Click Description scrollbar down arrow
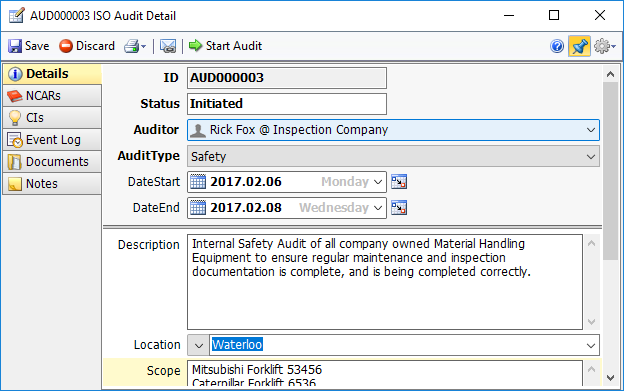Viewport: 624px width, 391px height. click(x=591, y=321)
